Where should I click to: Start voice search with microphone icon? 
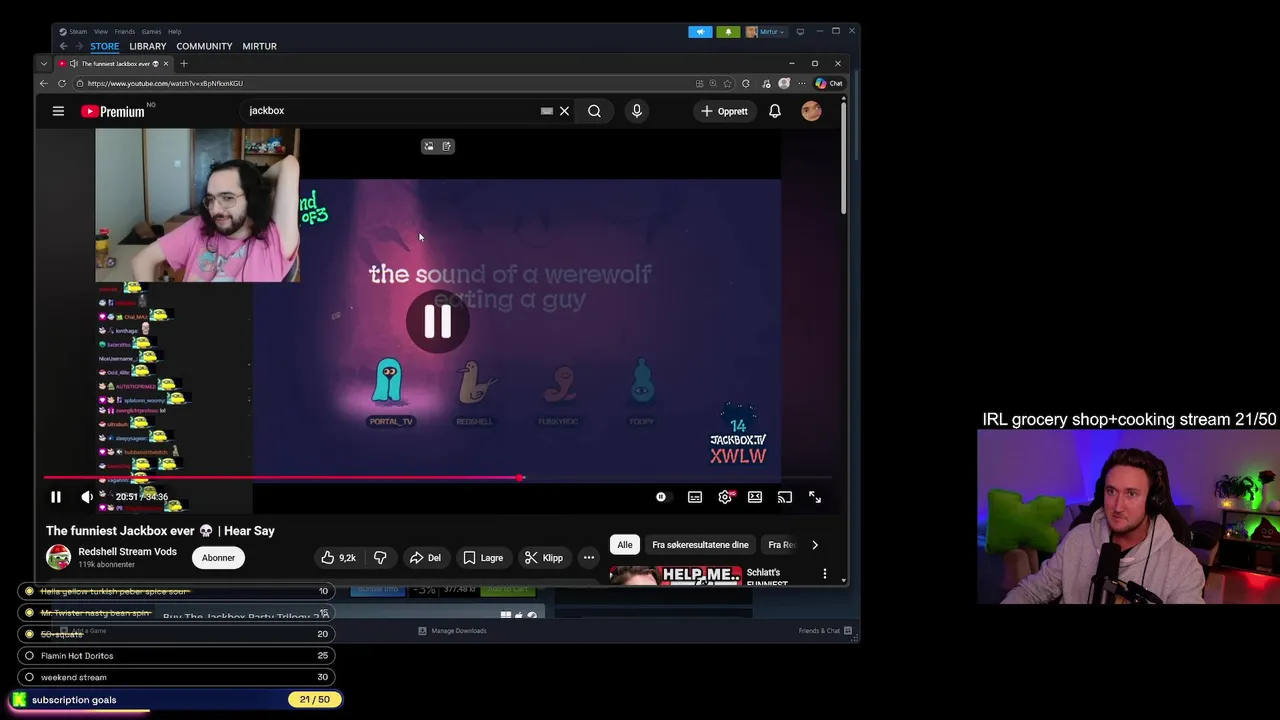[637, 111]
